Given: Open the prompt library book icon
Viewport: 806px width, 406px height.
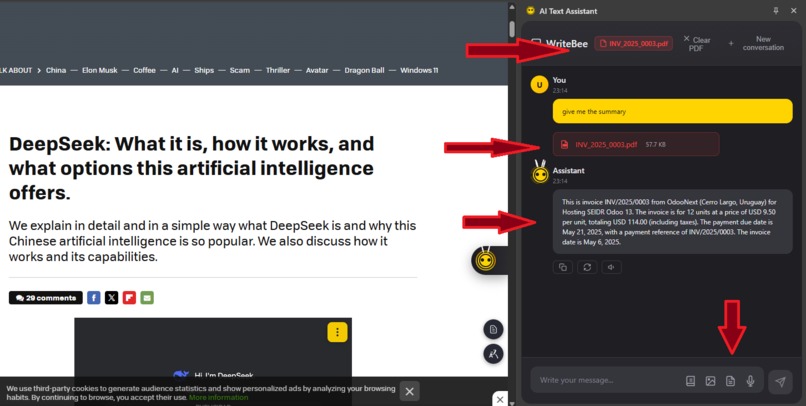Looking at the screenshot, I should (690, 381).
